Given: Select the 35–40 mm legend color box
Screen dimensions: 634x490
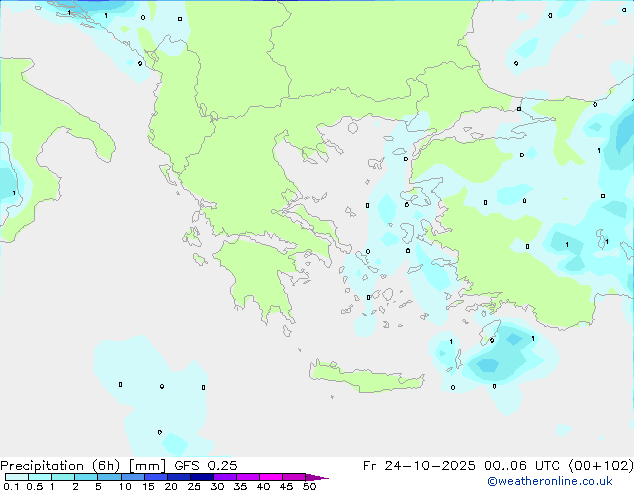Looking at the screenshot, I should point(248,477).
